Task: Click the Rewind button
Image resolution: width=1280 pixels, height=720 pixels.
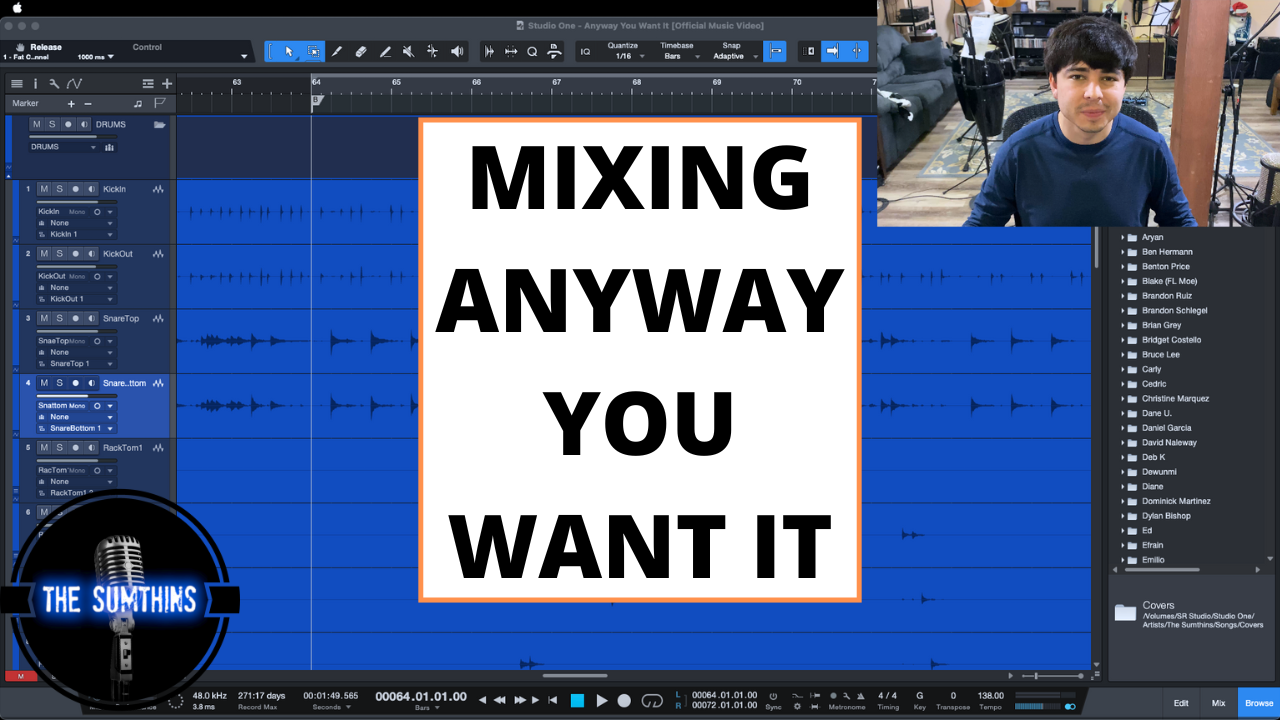Action: click(500, 700)
